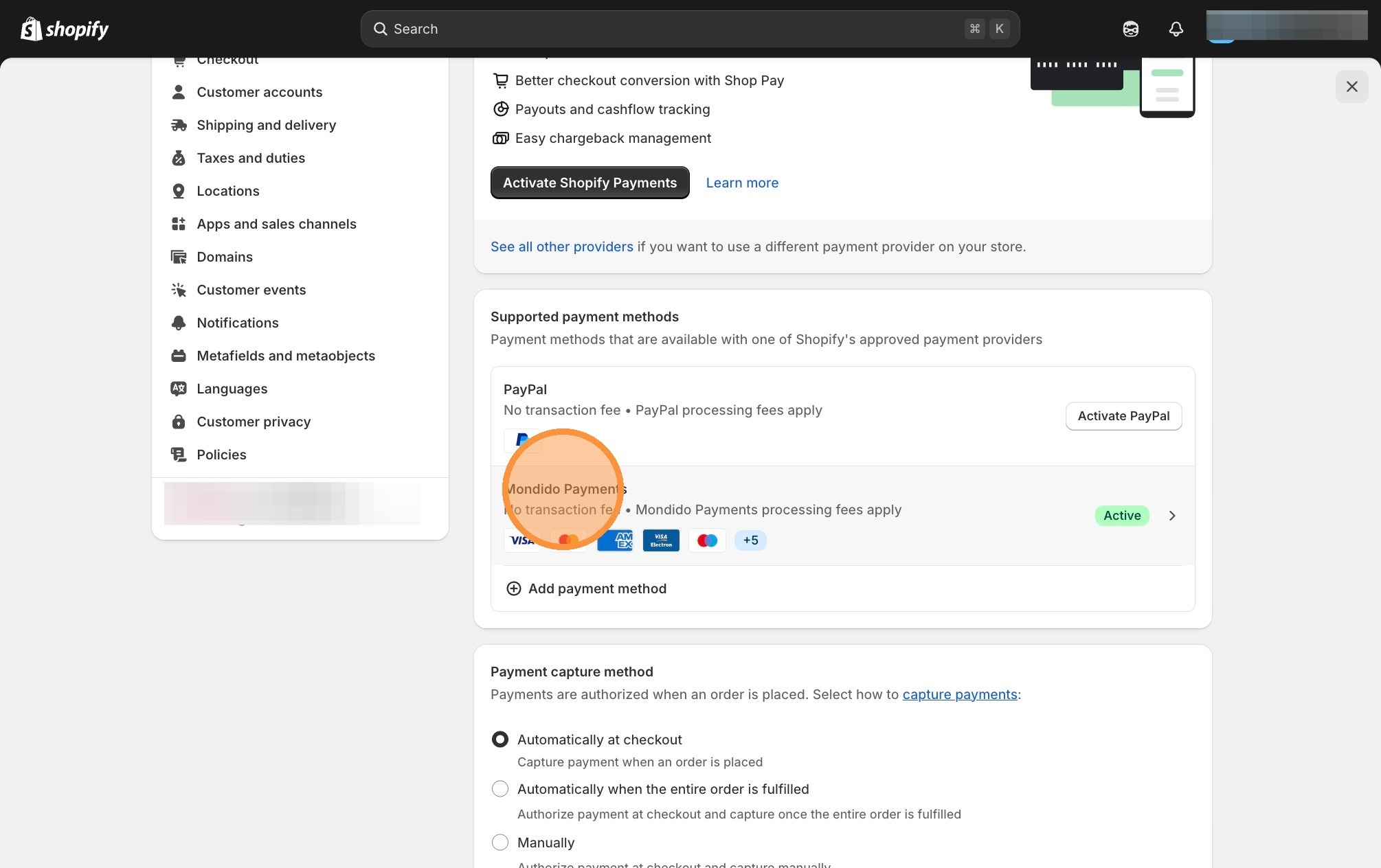Click the Add payment method plus icon
Screen dimensions: 1381x868
coord(513,589)
